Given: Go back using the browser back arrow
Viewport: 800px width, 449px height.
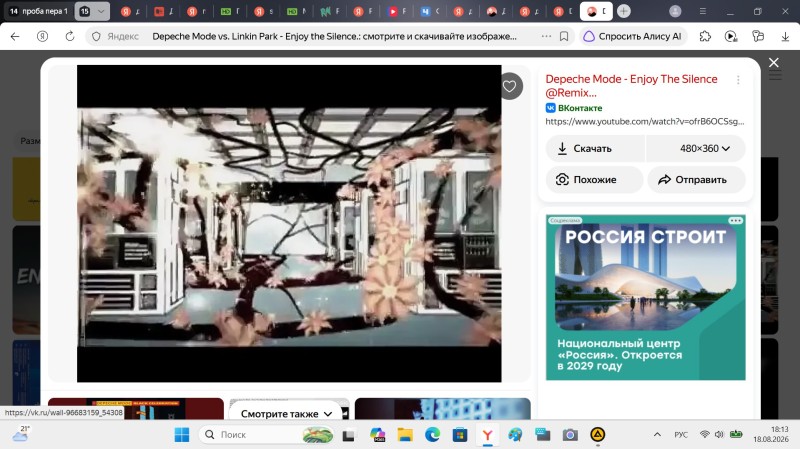Looking at the screenshot, I should point(15,36).
